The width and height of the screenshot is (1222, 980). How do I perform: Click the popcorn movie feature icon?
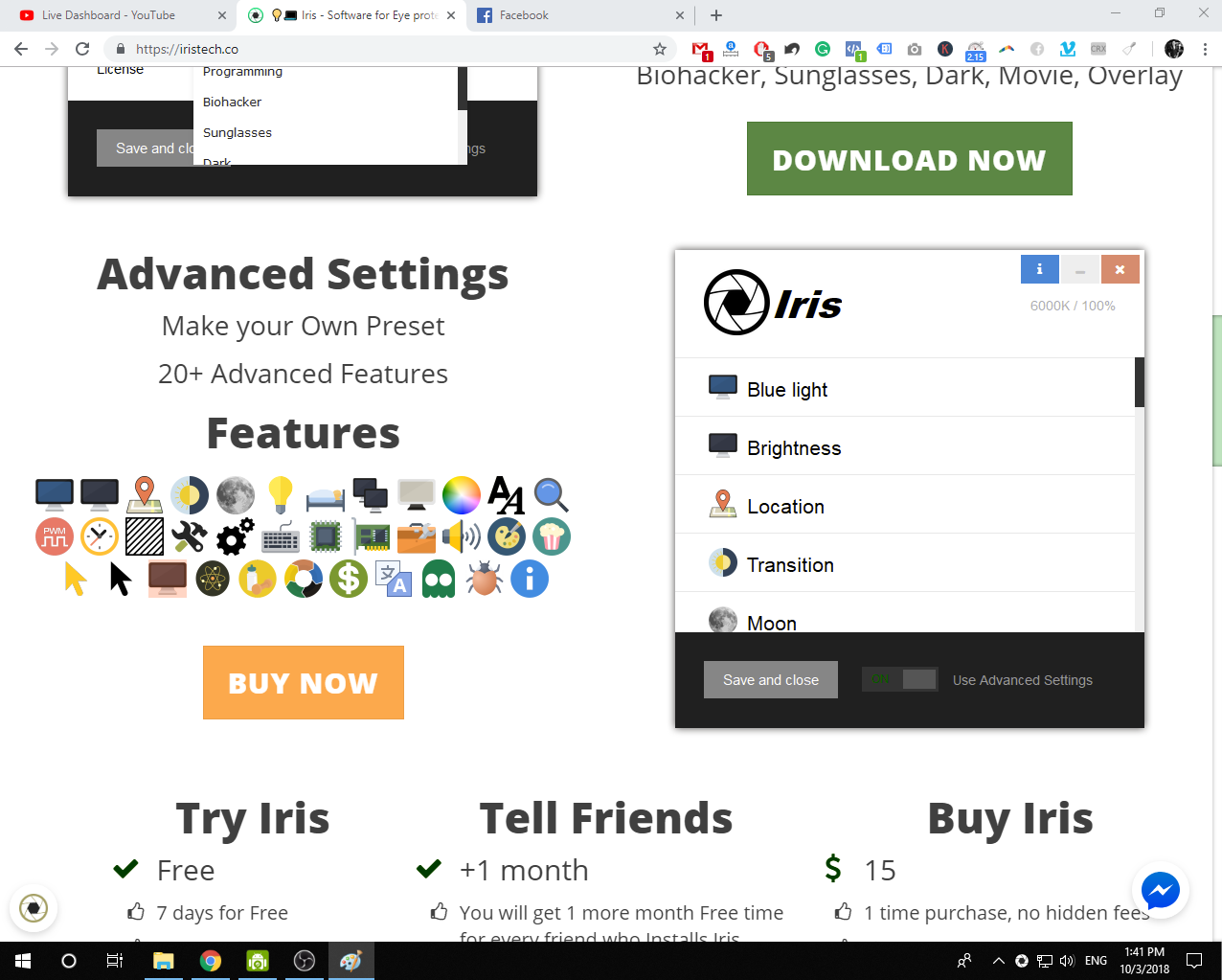point(551,536)
